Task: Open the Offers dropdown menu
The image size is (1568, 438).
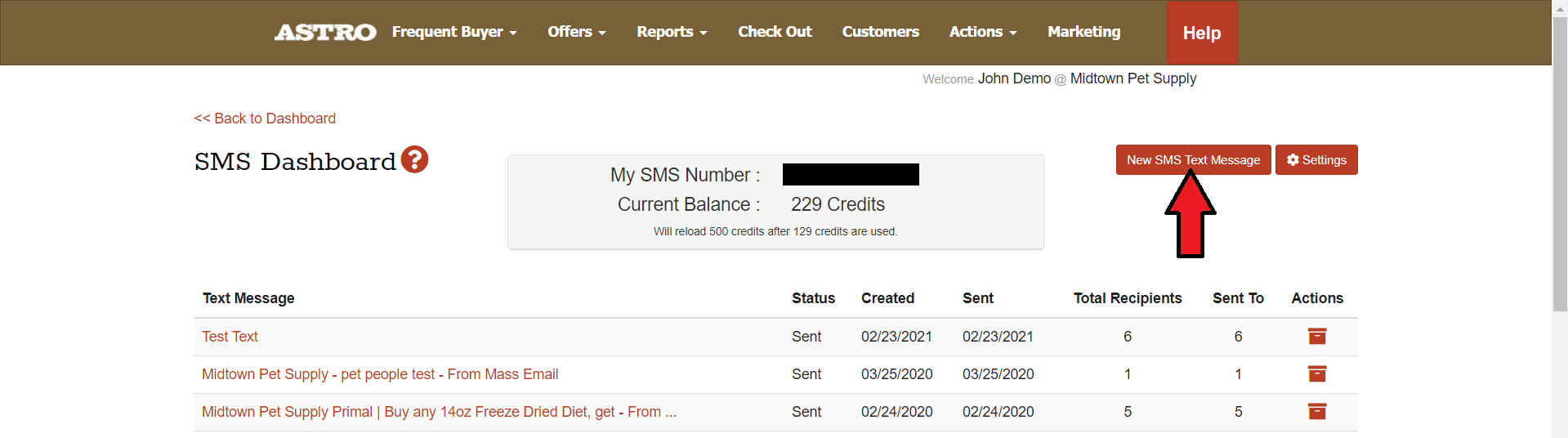Action: pos(577,32)
